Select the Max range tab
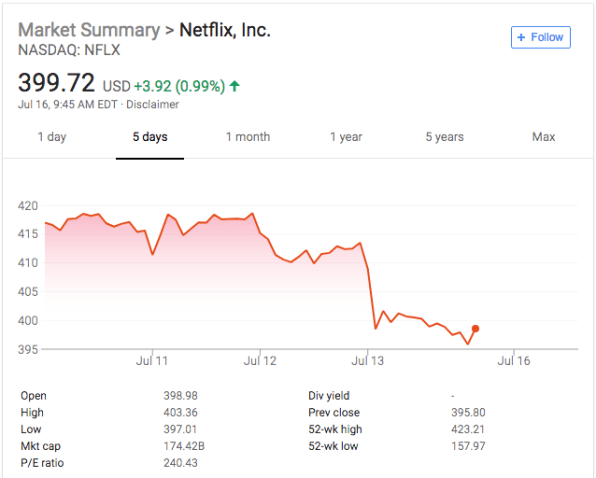This screenshot has height=478, width=596. (x=544, y=137)
